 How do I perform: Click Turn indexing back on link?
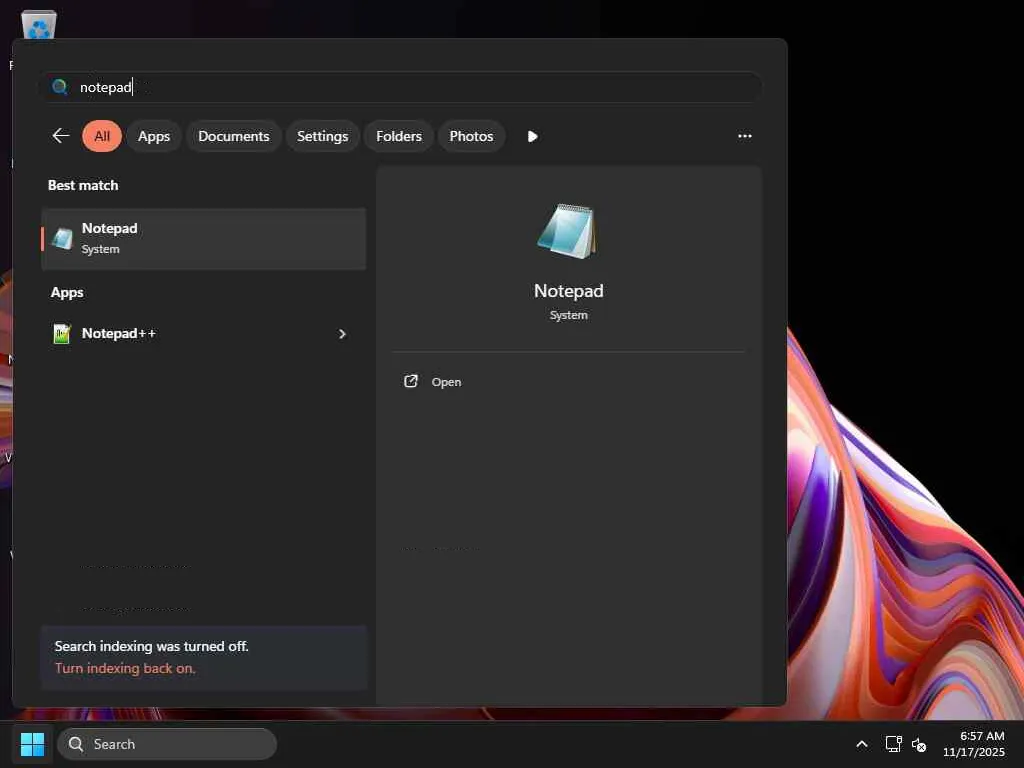tap(125, 668)
